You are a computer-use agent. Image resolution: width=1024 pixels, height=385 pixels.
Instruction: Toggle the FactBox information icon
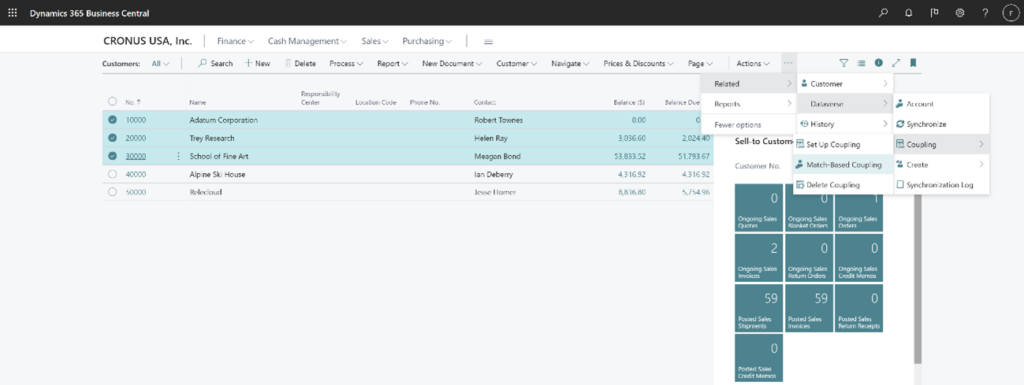(x=878, y=63)
